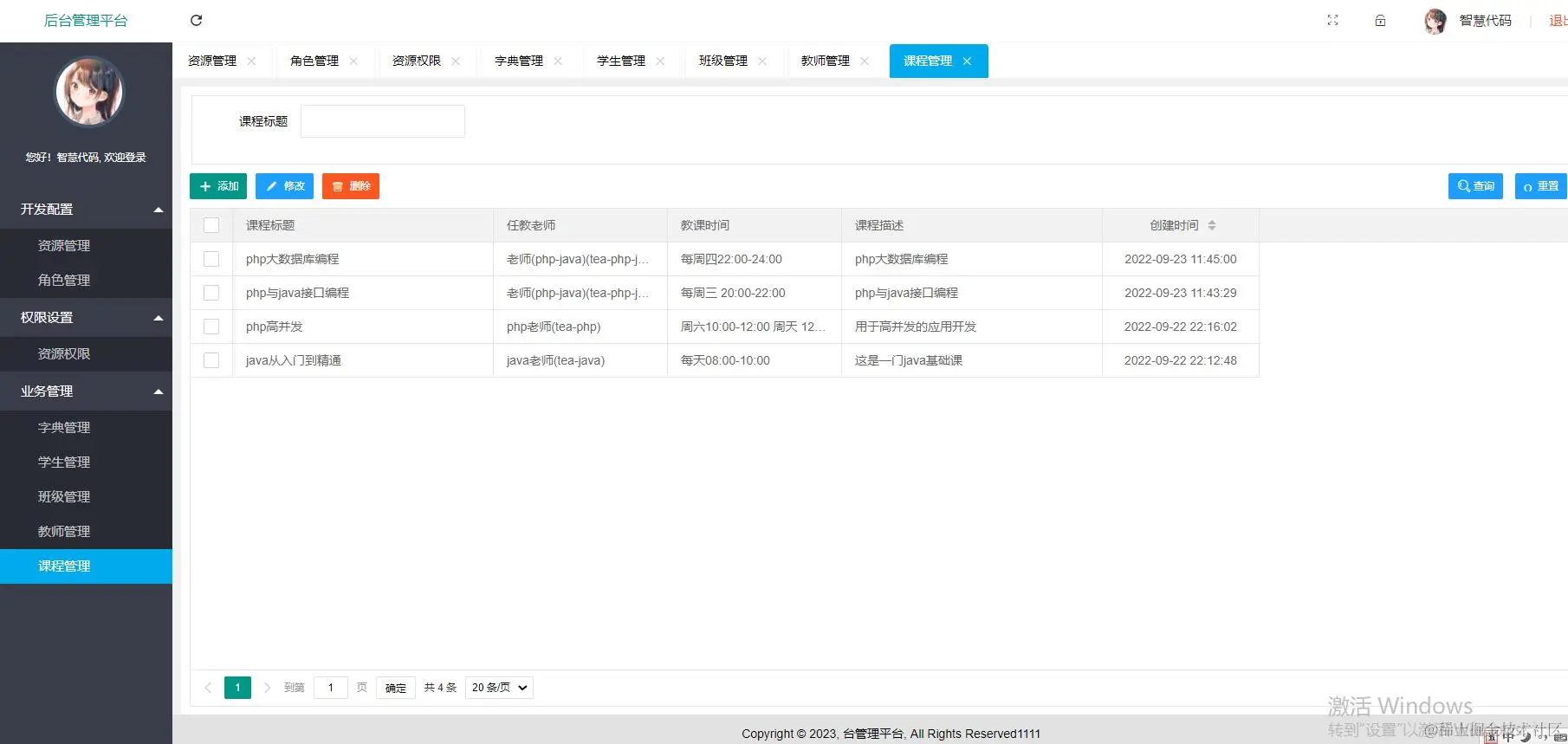
Task: Click the 重置 reset button
Action: (x=1541, y=186)
